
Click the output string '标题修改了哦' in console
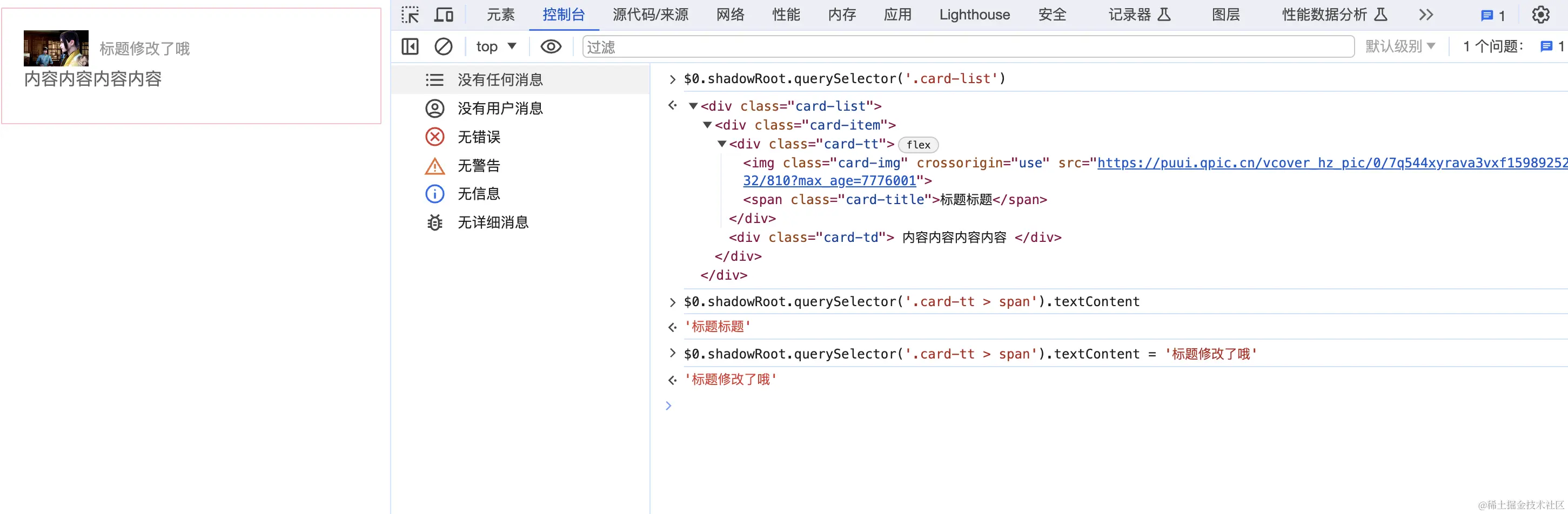[x=731, y=380]
